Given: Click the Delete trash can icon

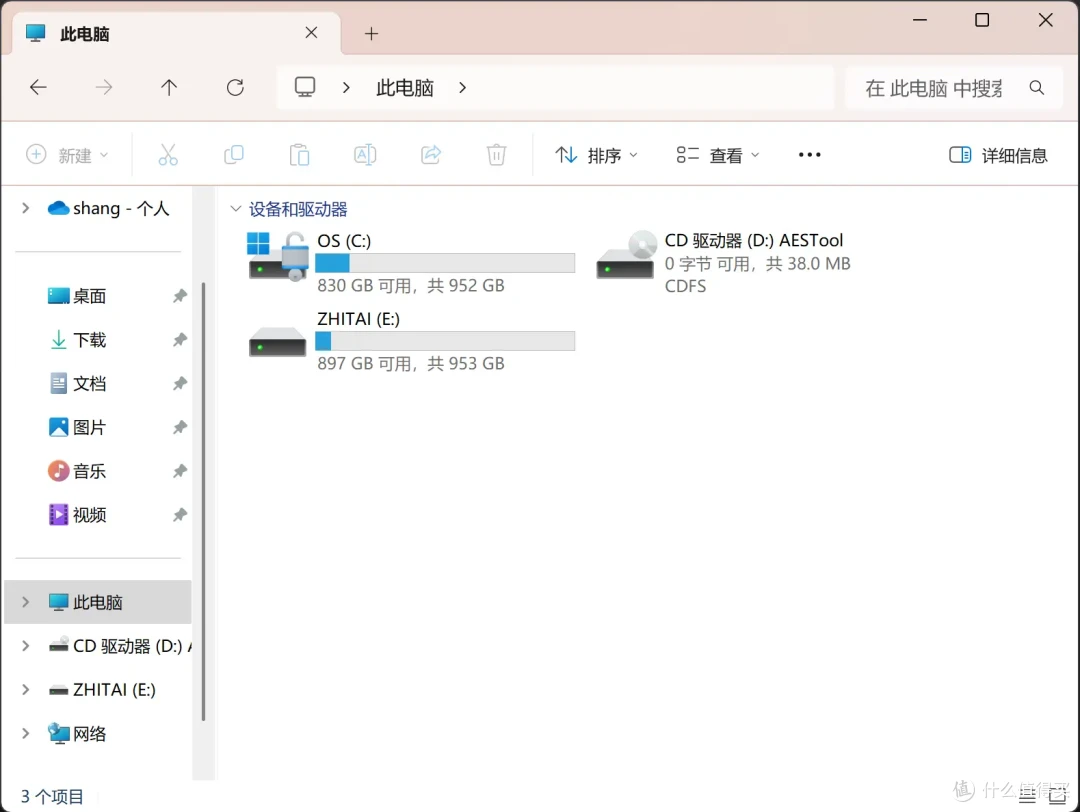Looking at the screenshot, I should pyautogui.click(x=496, y=155).
